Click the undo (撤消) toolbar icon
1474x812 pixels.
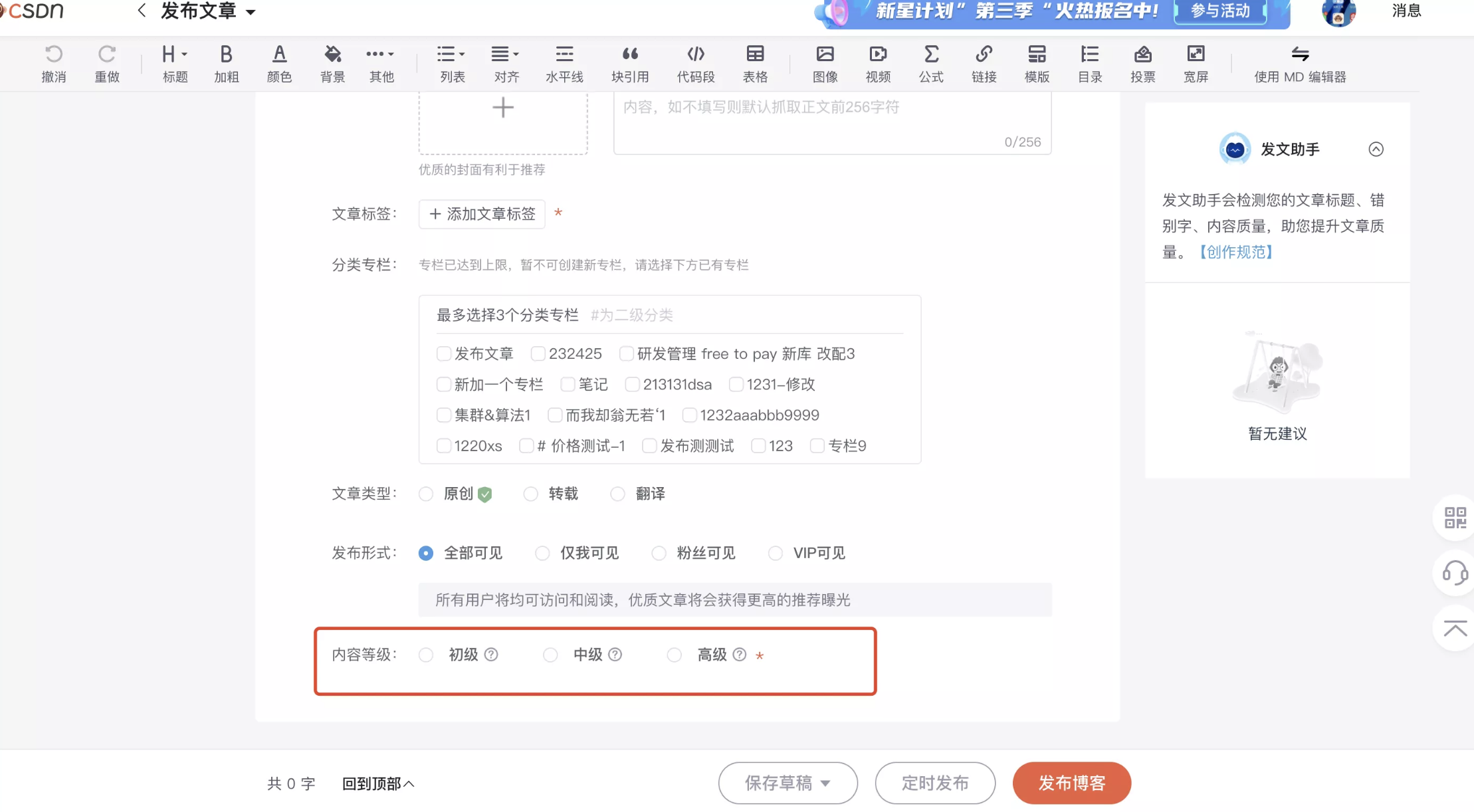(54, 63)
